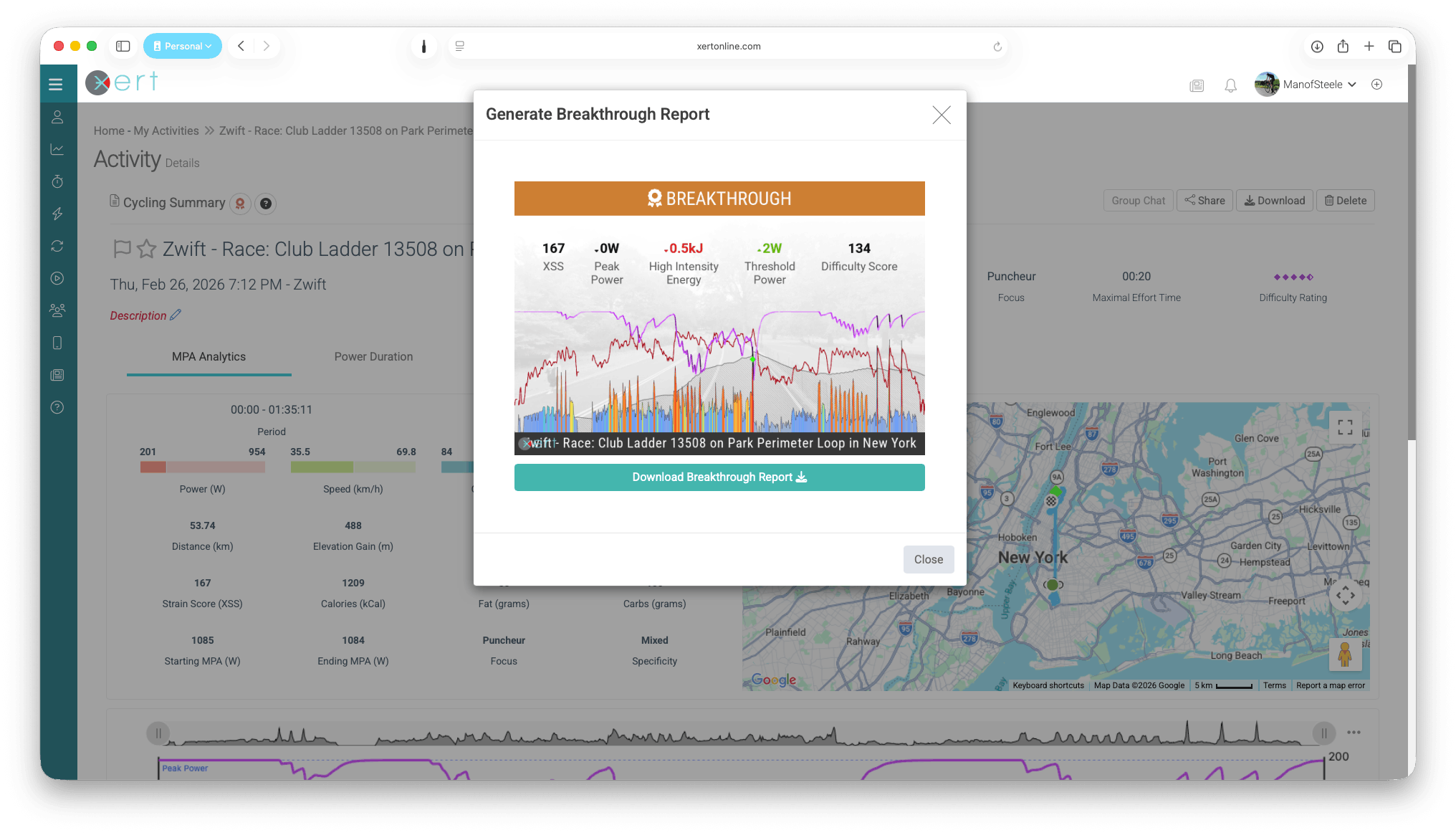Click the Close button in dialog
This screenshot has height=833, width=1456.
point(928,560)
